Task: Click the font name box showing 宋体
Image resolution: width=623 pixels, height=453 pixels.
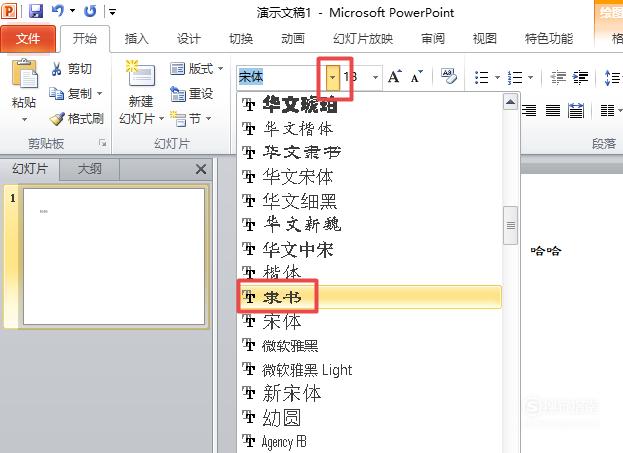Action: [x=281, y=76]
